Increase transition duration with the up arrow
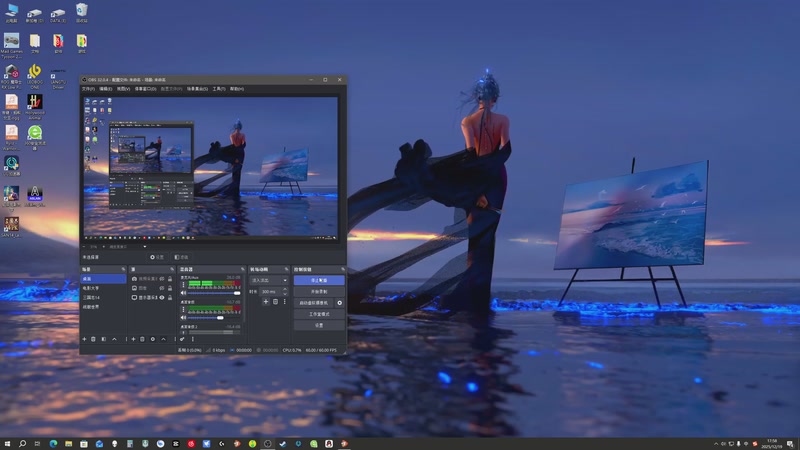800x450 pixels. coord(285,289)
